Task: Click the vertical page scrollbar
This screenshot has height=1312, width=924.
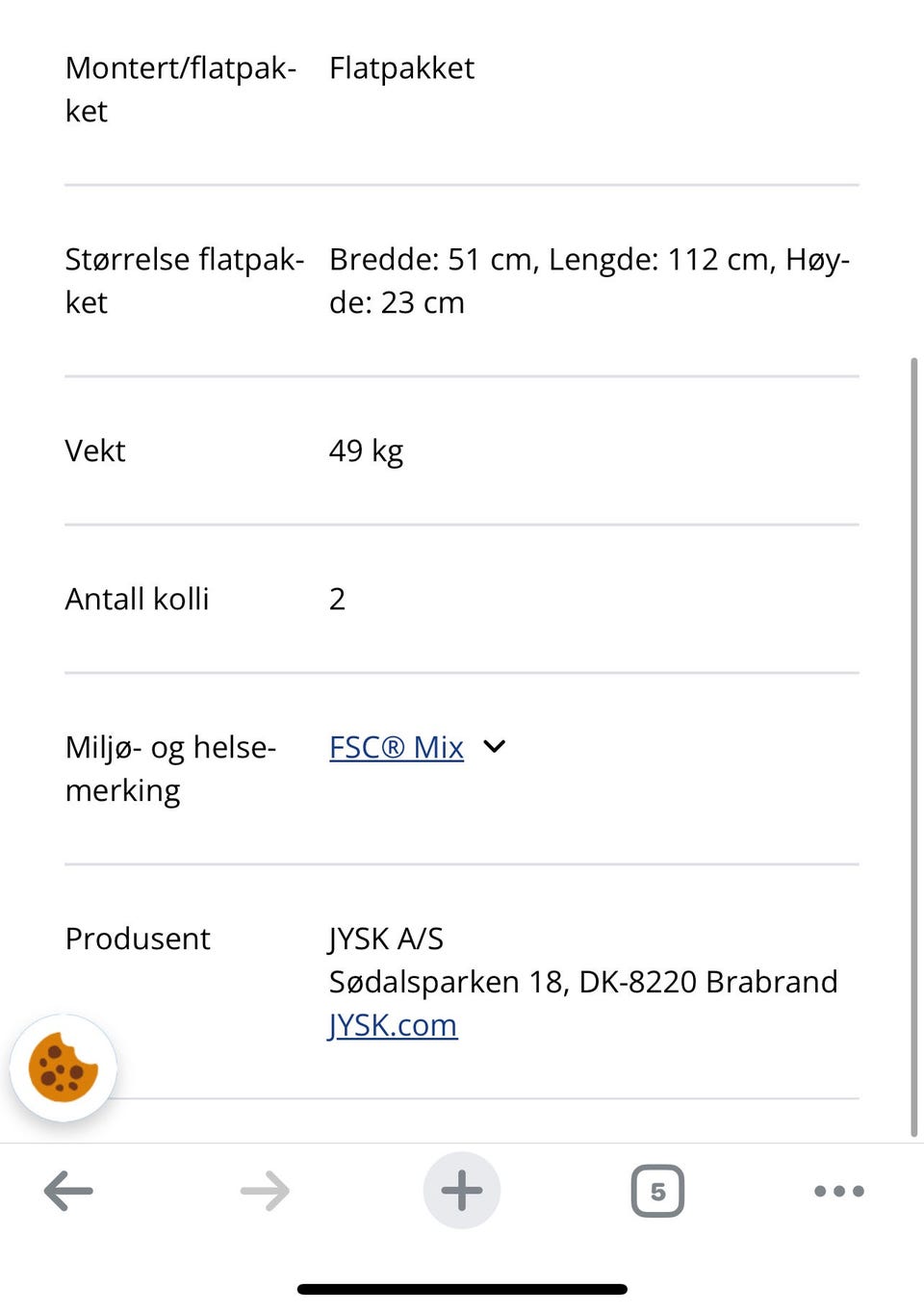Action: [x=913, y=747]
